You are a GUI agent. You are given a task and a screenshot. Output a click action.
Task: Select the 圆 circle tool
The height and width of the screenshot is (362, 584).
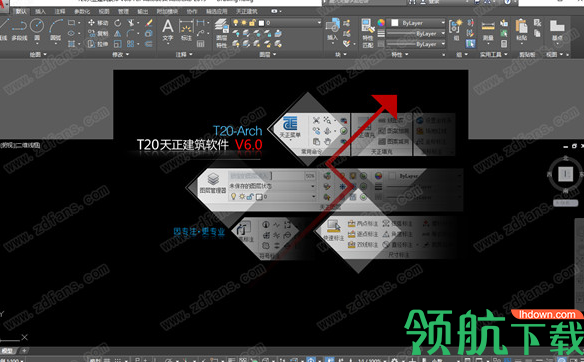pyautogui.click(x=37, y=30)
